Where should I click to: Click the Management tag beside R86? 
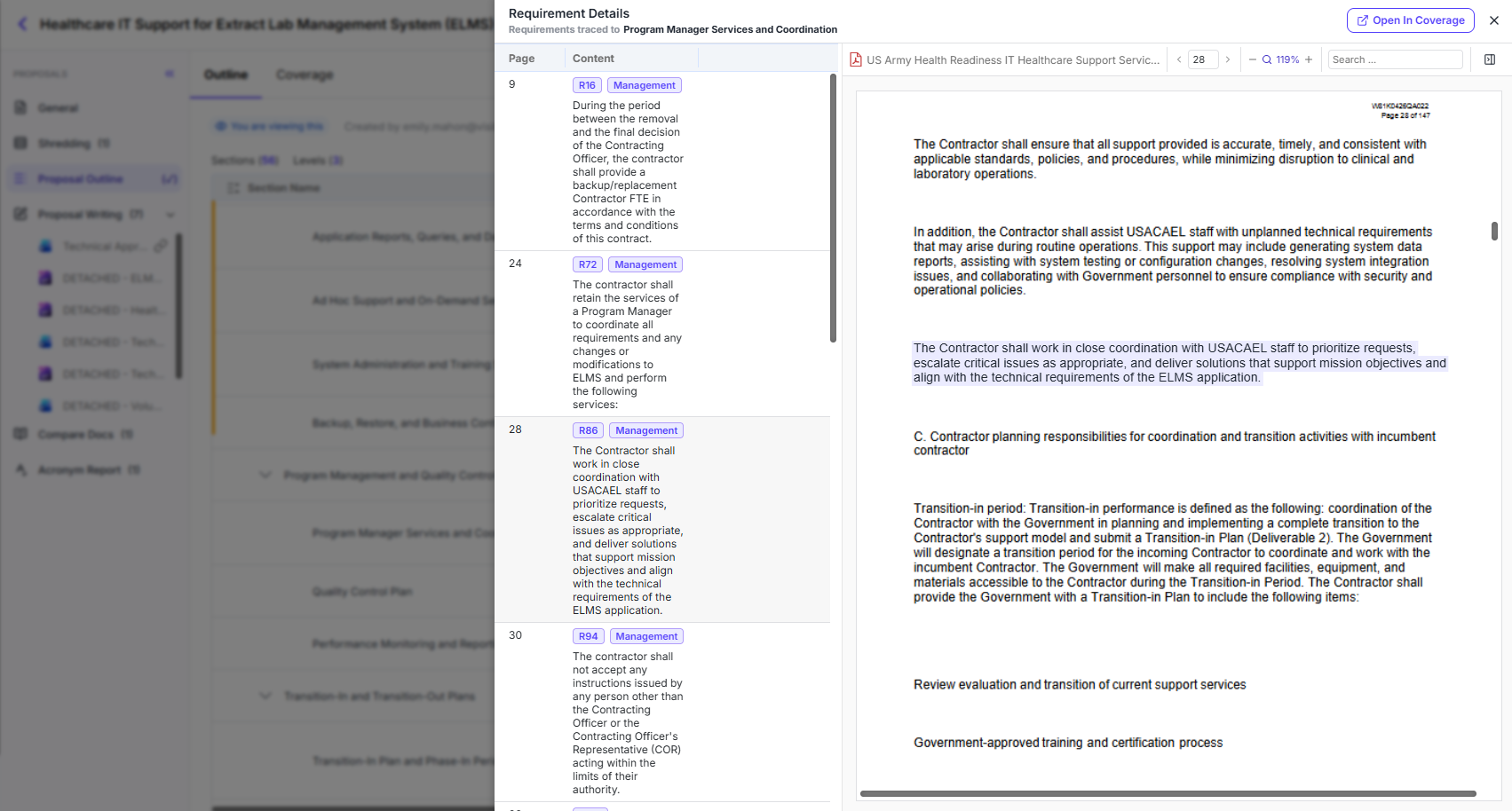coord(646,430)
